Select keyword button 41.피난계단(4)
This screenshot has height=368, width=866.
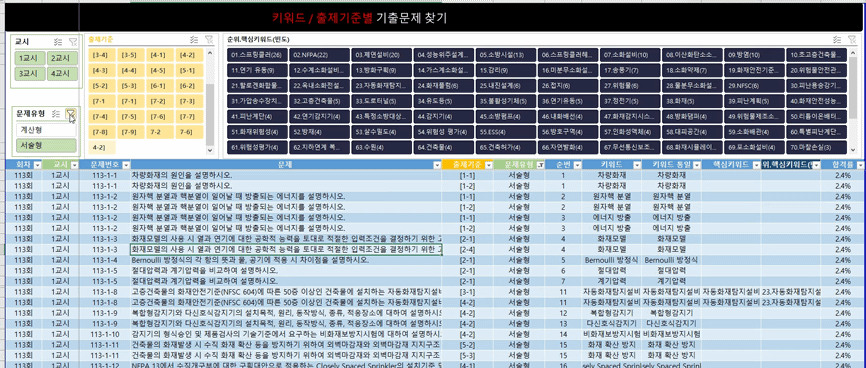pyautogui.click(x=257, y=117)
